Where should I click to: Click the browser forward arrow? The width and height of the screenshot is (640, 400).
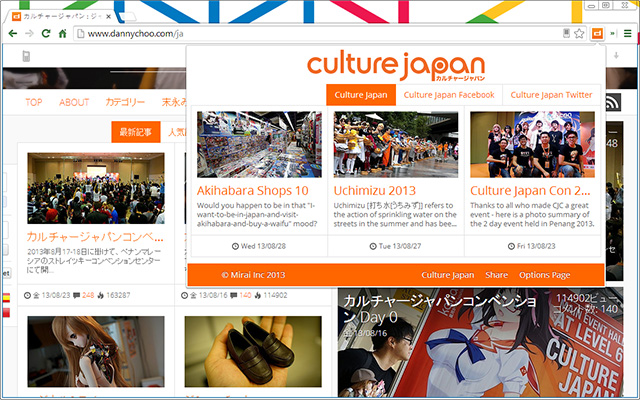coord(29,33)
